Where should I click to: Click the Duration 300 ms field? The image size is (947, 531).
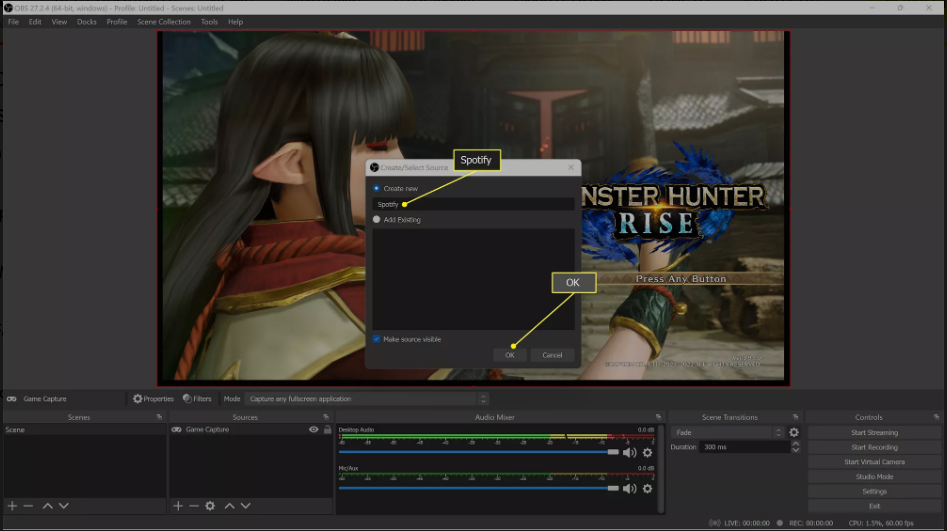[x=745, y=447]
